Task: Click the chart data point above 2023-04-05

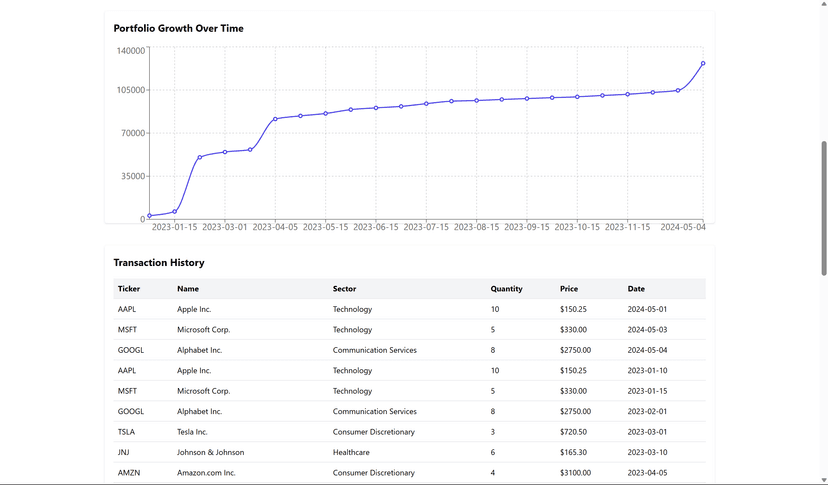Action: pyautogui.click(x=275, y=119)
